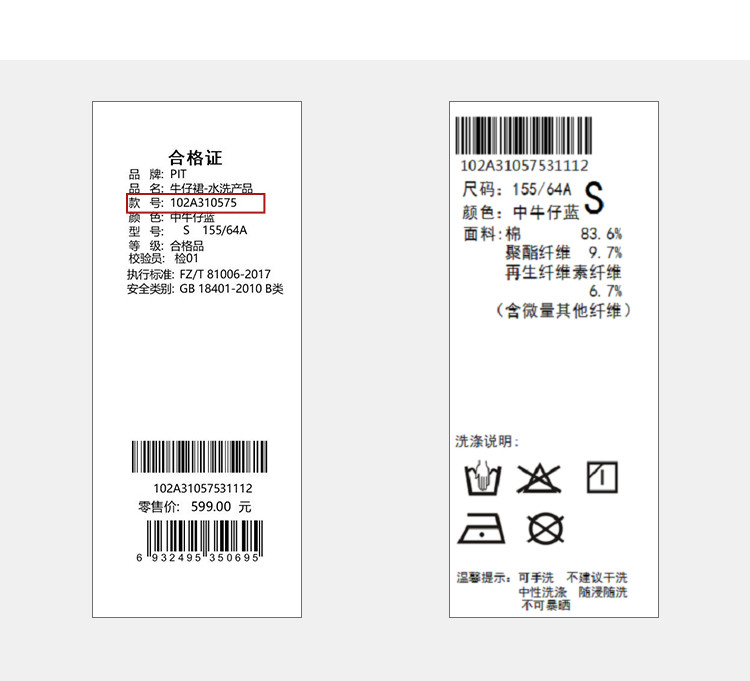750x681 pixels.
Task: Click the brand line PIT
Action: point(157,174)
